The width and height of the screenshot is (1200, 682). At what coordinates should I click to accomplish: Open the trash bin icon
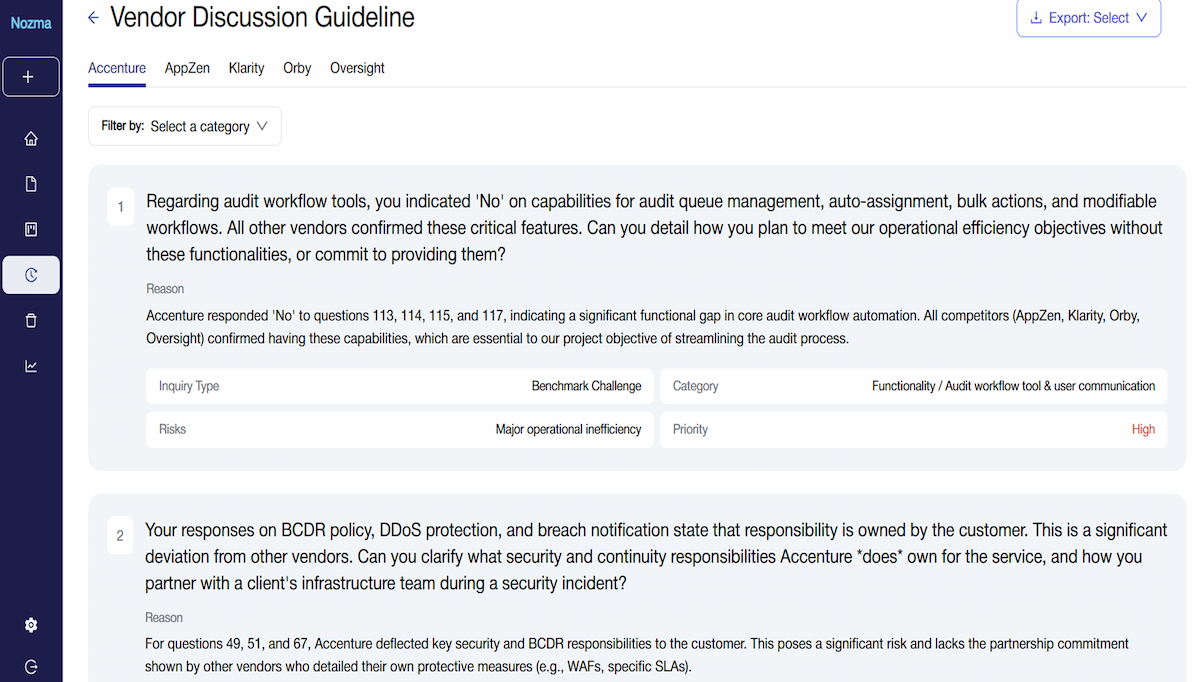click(x=31, y=321)
